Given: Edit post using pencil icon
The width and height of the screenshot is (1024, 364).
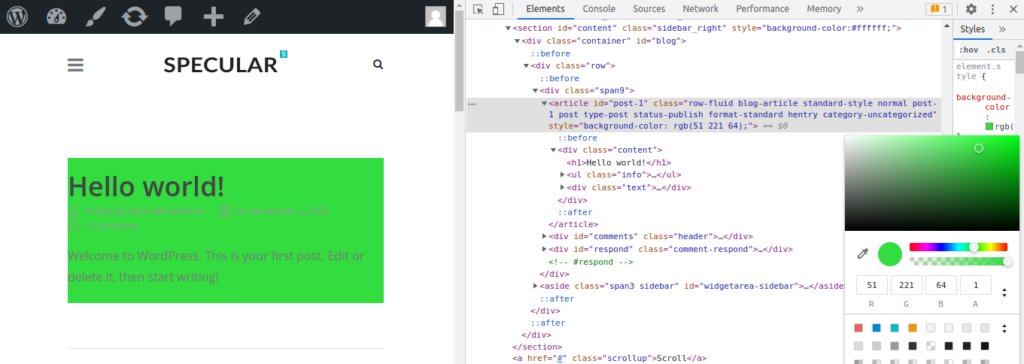Looking at the screenshot, I should [251, 16].
